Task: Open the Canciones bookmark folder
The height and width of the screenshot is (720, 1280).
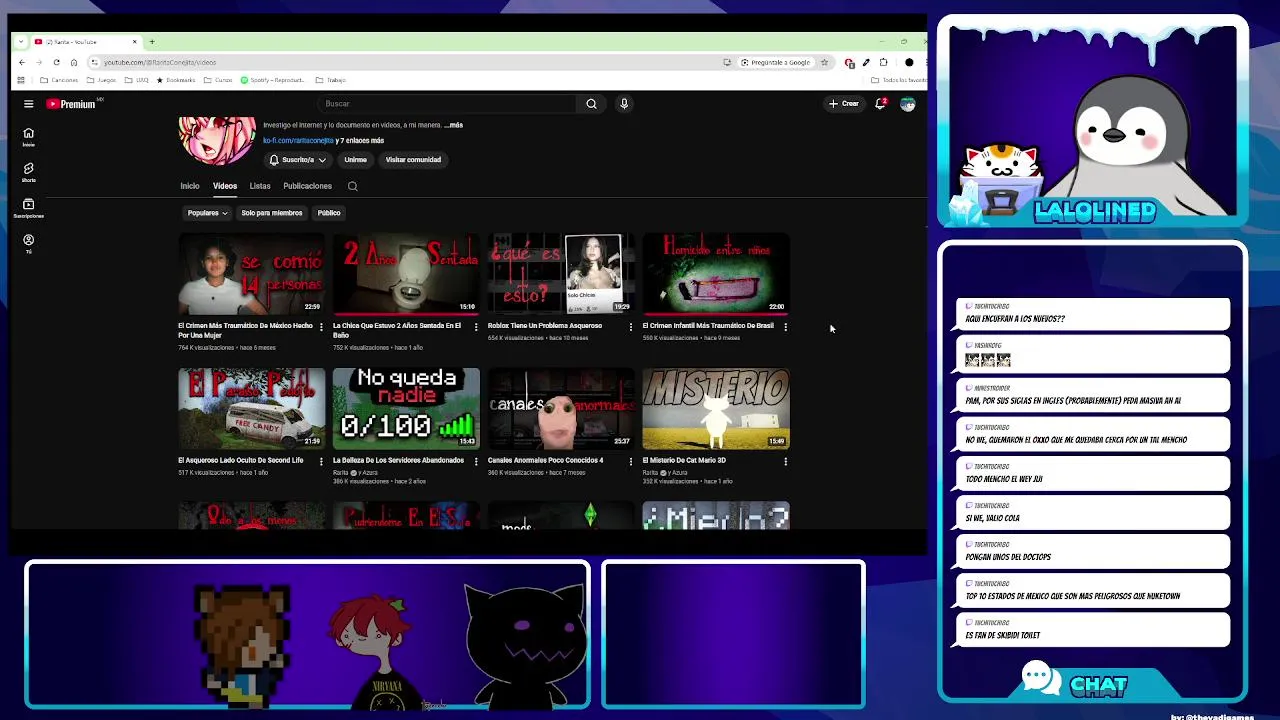Action: (59, 80)
